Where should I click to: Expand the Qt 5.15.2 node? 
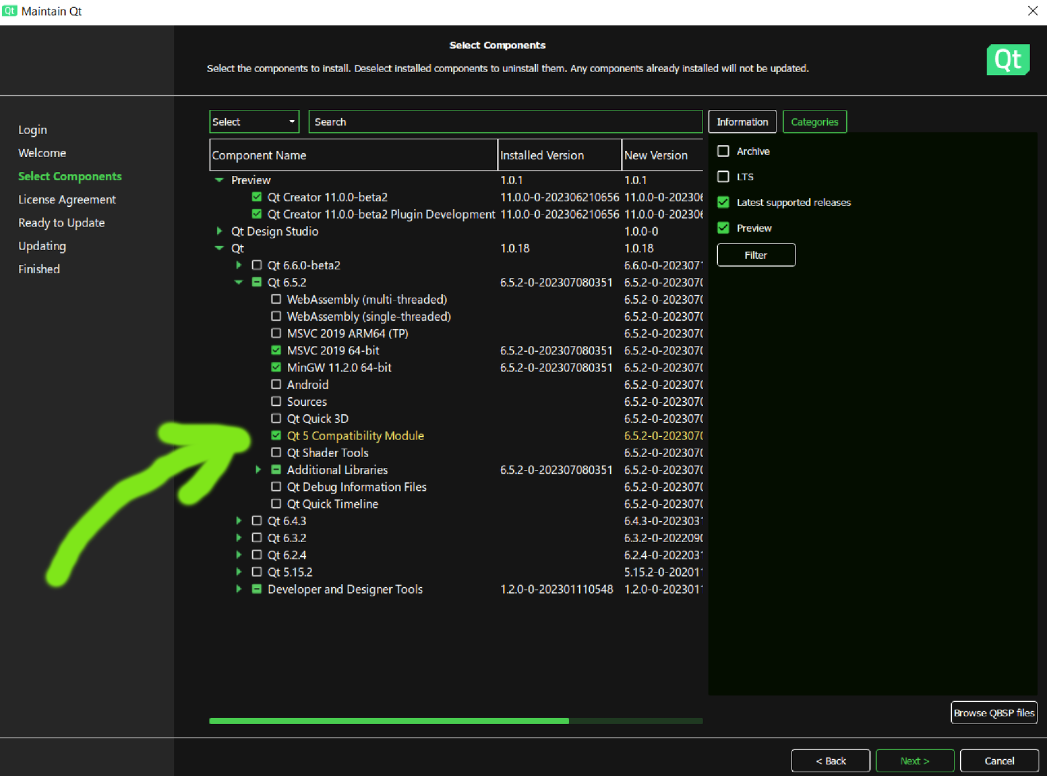[x=238, y=572]
